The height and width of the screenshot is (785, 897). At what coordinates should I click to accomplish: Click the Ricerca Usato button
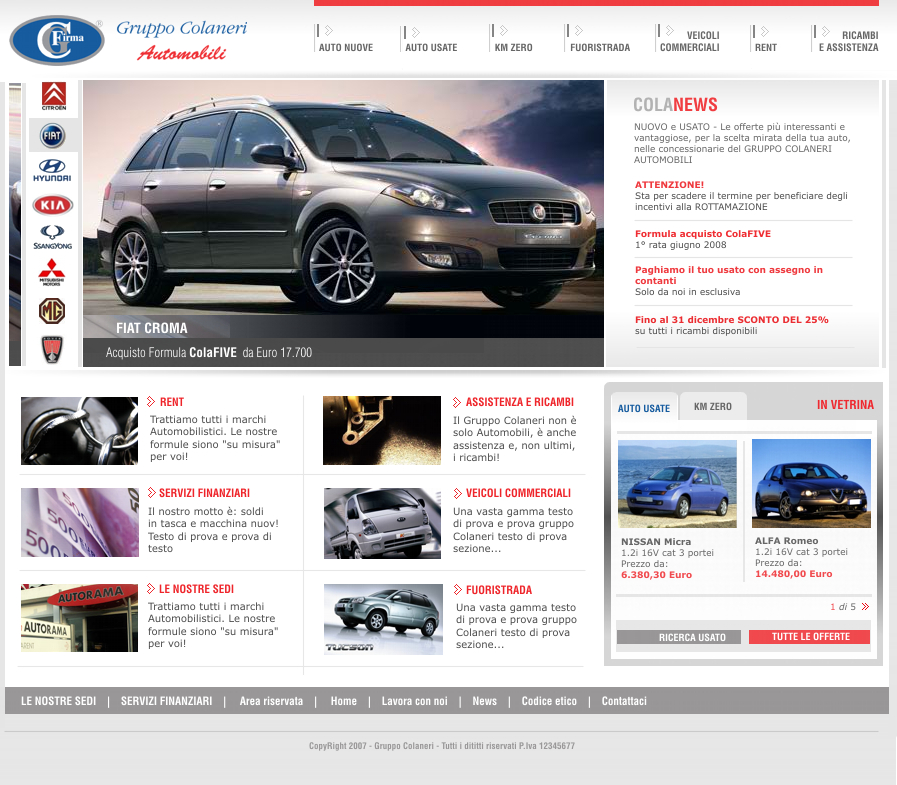[678, 637]
